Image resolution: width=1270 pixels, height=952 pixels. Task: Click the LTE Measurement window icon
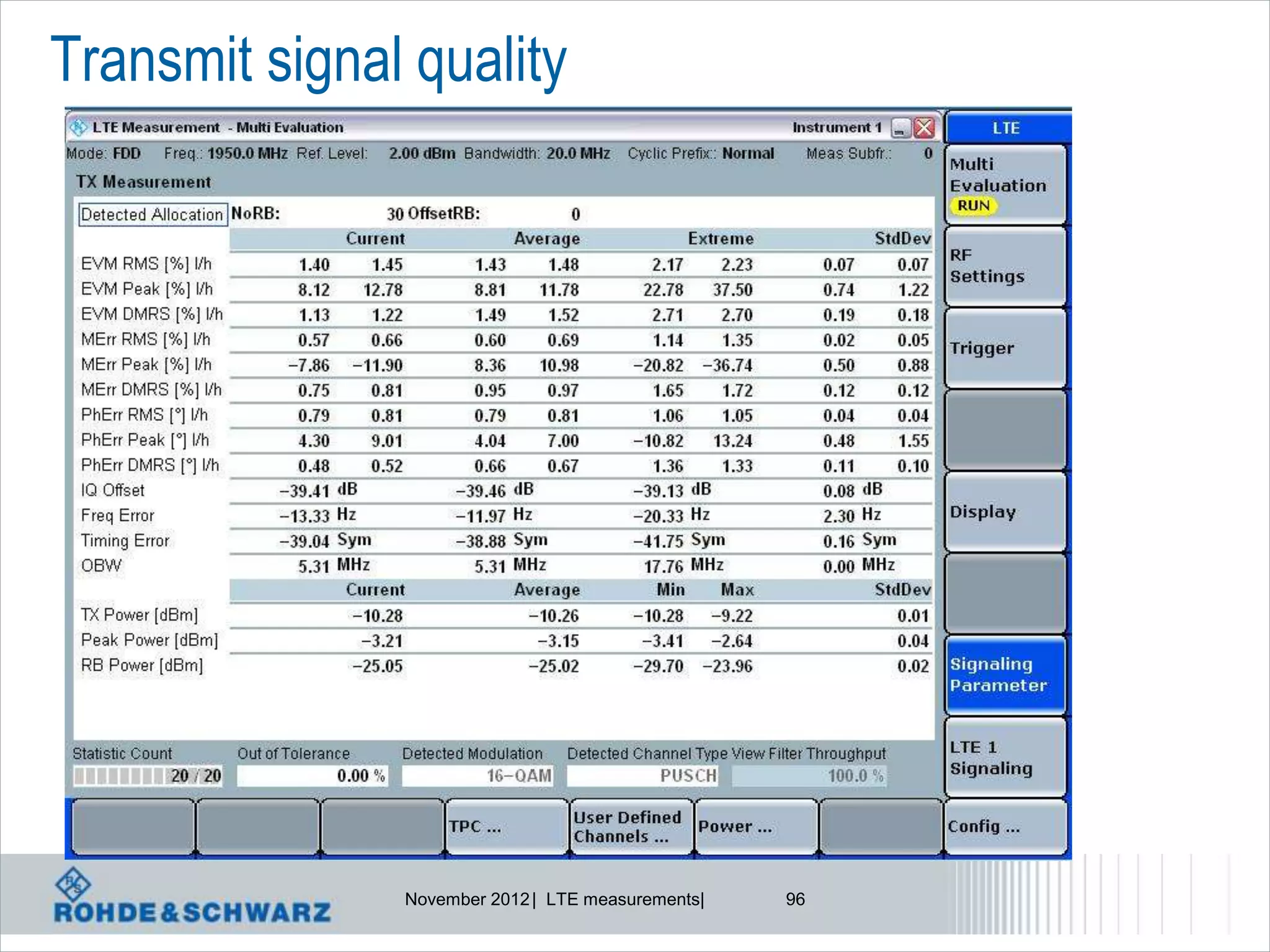point(79,128)
